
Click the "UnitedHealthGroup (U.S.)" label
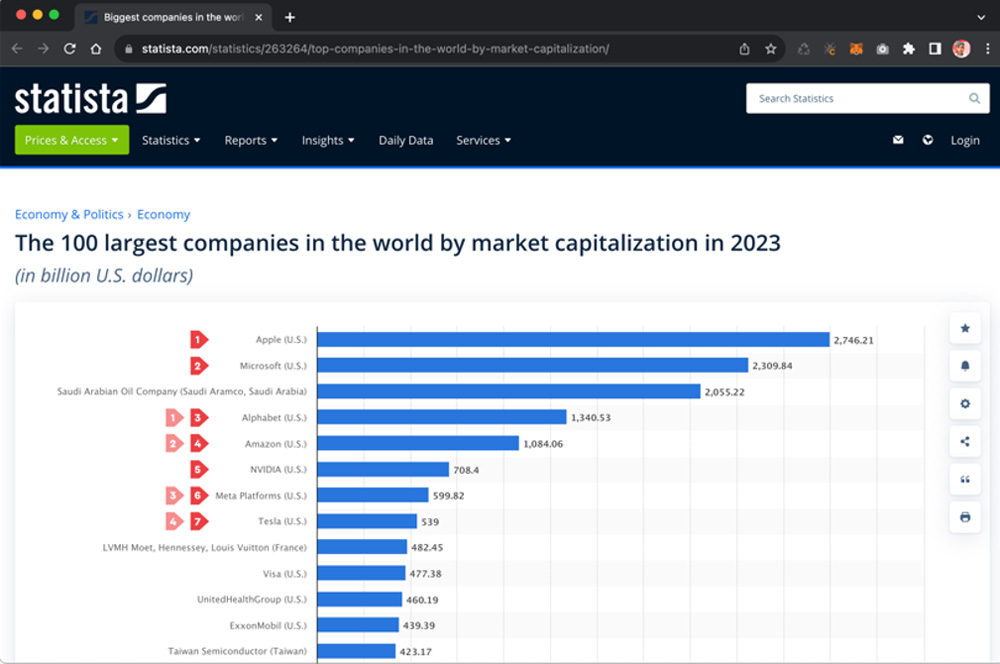(x=252, y=600)
